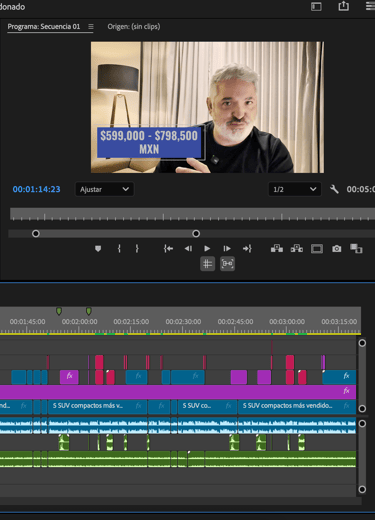Go to In point button
Image resolution: width=375 pixels, height=520 pixels.
coord(168,249)
